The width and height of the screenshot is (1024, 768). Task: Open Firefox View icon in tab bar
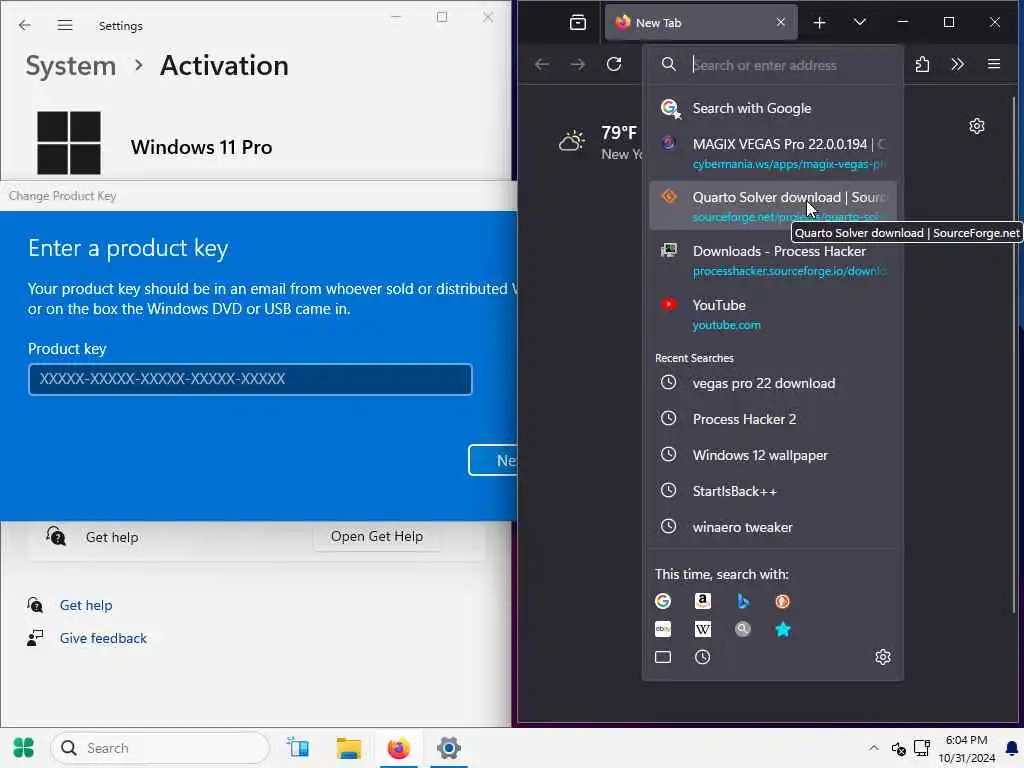pos(578,23)
